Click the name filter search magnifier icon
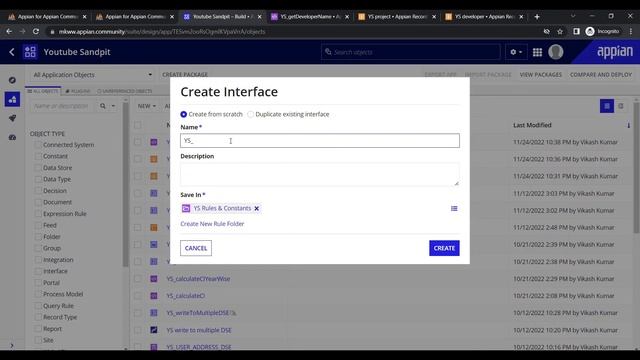This screenshot has width=640, height=360. pyautogui.click(x=103, y=106)
